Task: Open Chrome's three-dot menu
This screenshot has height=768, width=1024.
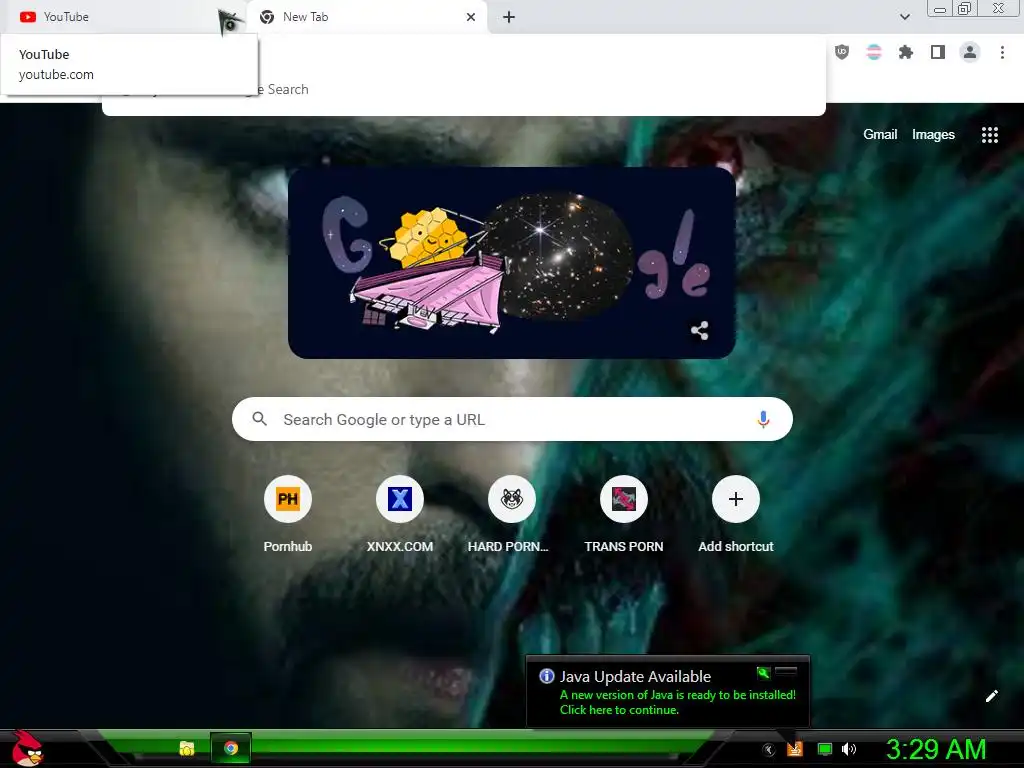Action: pyautogui.click(x=1002, y=52)
